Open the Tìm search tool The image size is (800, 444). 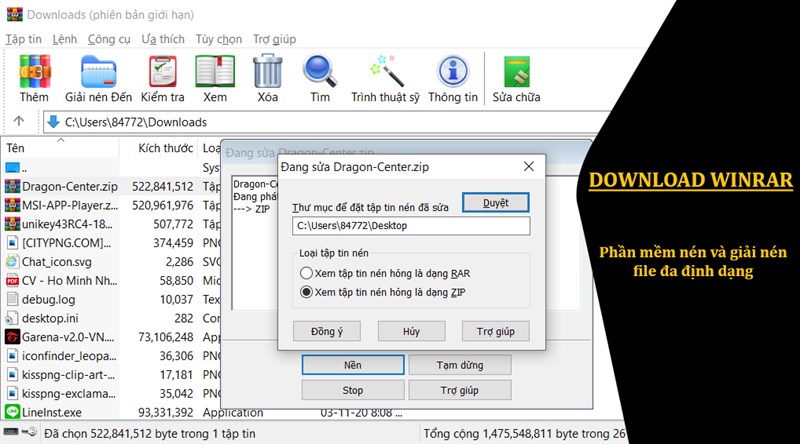pyautogui.click(x=320, y=71)
